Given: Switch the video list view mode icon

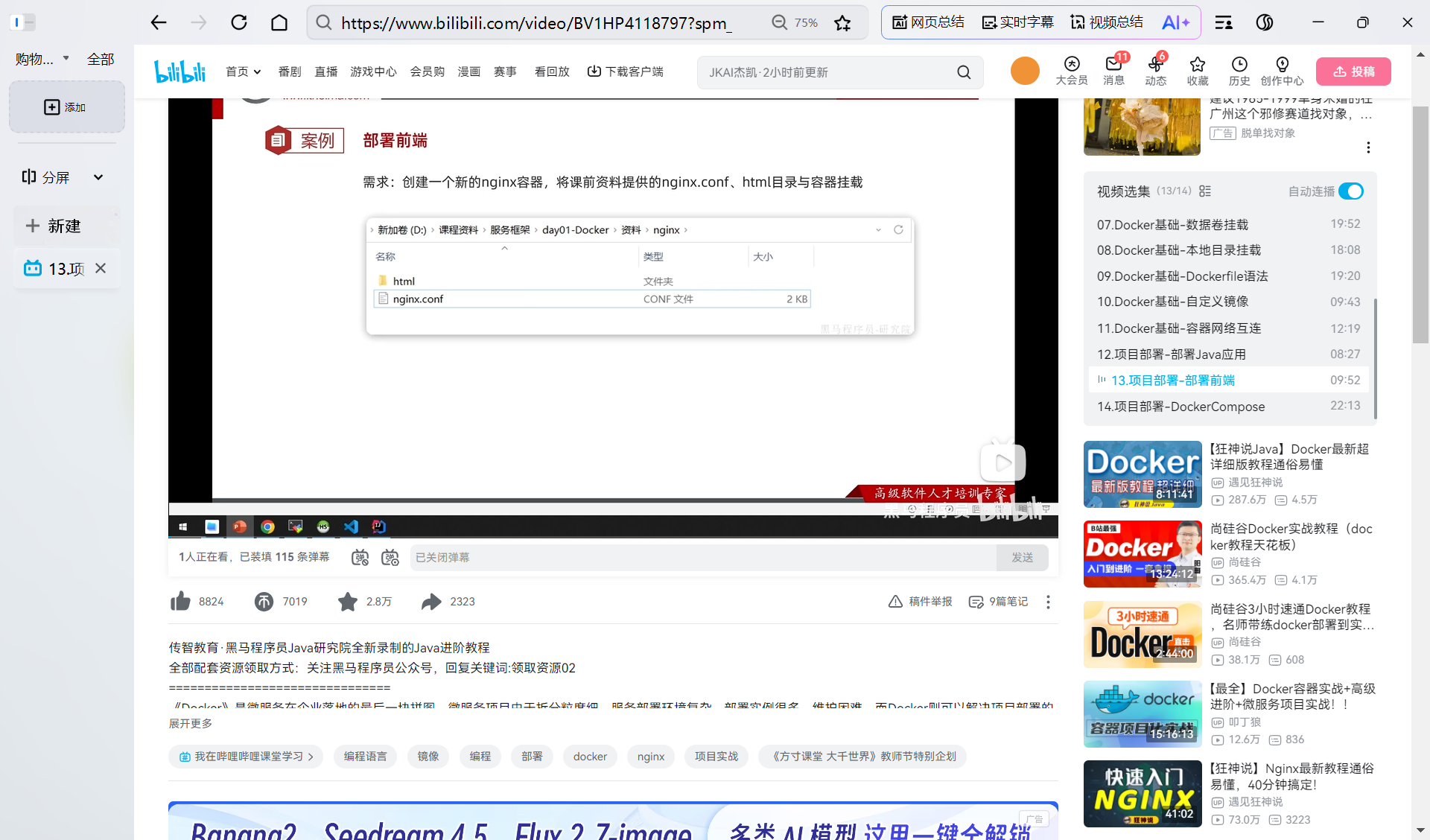Looking at the screenshot, I should [1205, 191].
